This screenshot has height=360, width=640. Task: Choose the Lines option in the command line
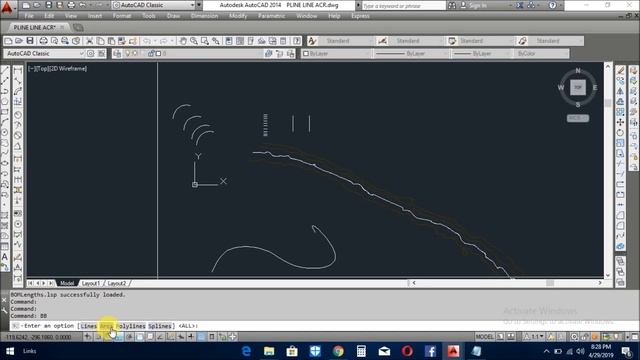89,326
